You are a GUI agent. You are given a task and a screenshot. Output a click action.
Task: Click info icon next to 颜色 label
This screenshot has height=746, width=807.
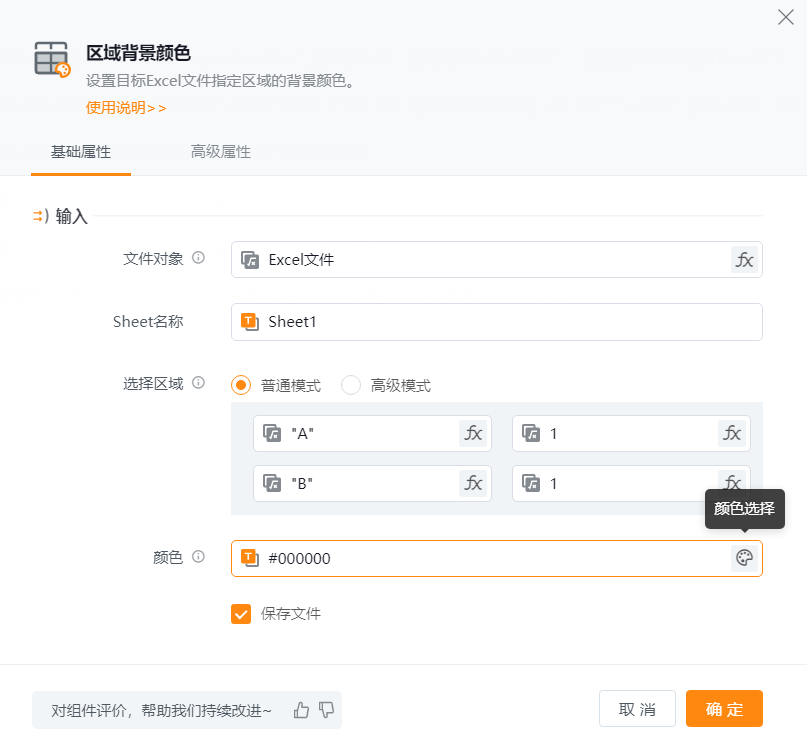pyautogui.click(x=198, y=557)
